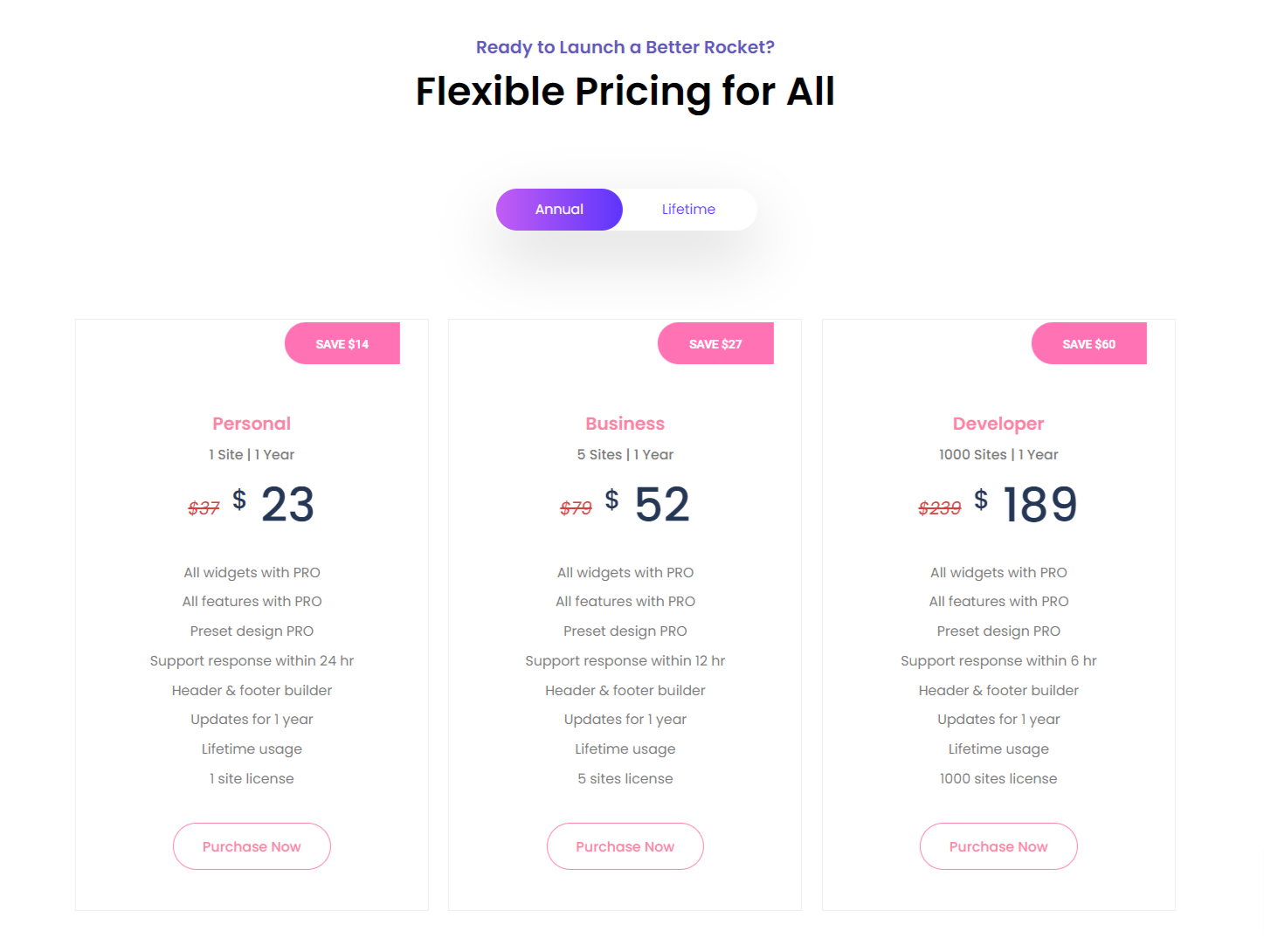Switch pricing toggle to Lifetime

point(688,210)
